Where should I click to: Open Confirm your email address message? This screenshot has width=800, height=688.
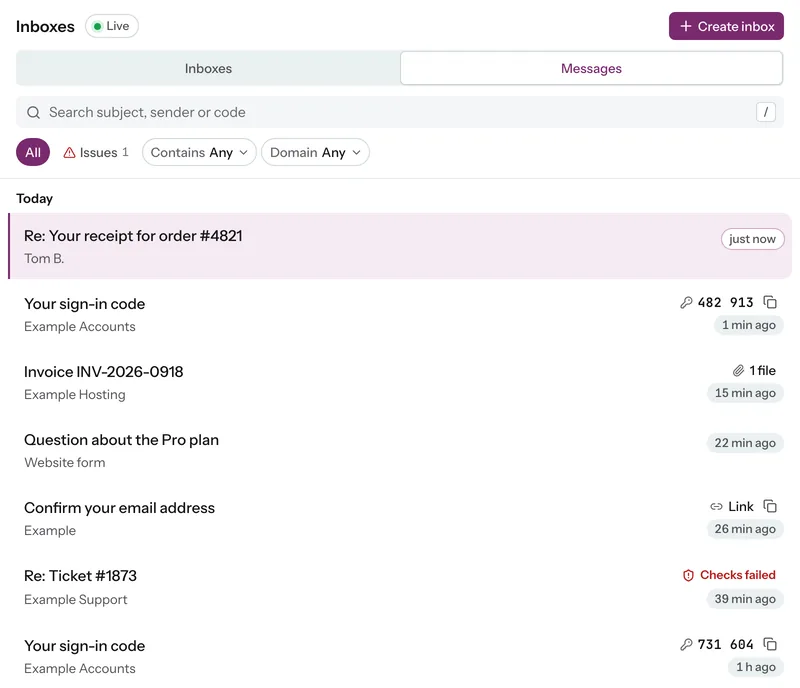(x=400, y=519)
